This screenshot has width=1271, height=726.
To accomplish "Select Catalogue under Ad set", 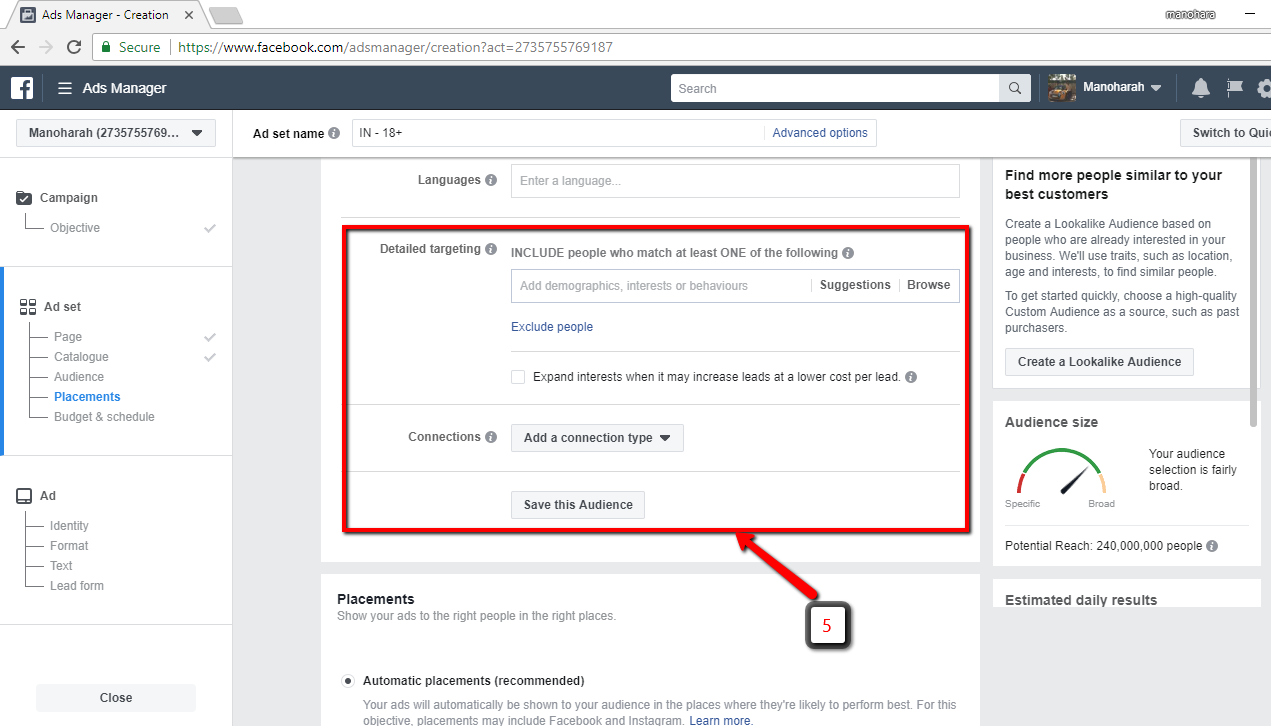I will tap(81, 357).
